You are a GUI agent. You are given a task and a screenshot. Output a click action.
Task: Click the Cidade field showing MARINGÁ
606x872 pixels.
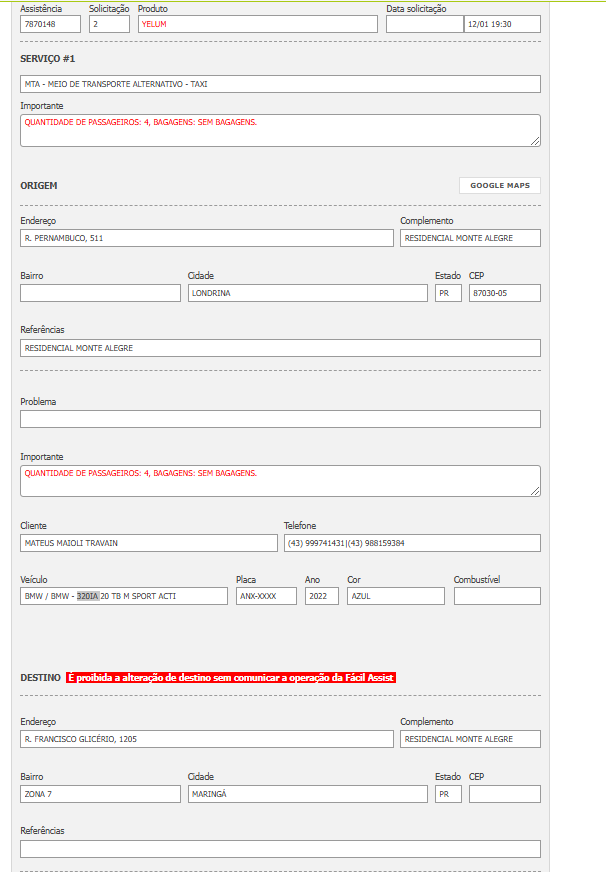pyautogui.click(x=307, y=794)
